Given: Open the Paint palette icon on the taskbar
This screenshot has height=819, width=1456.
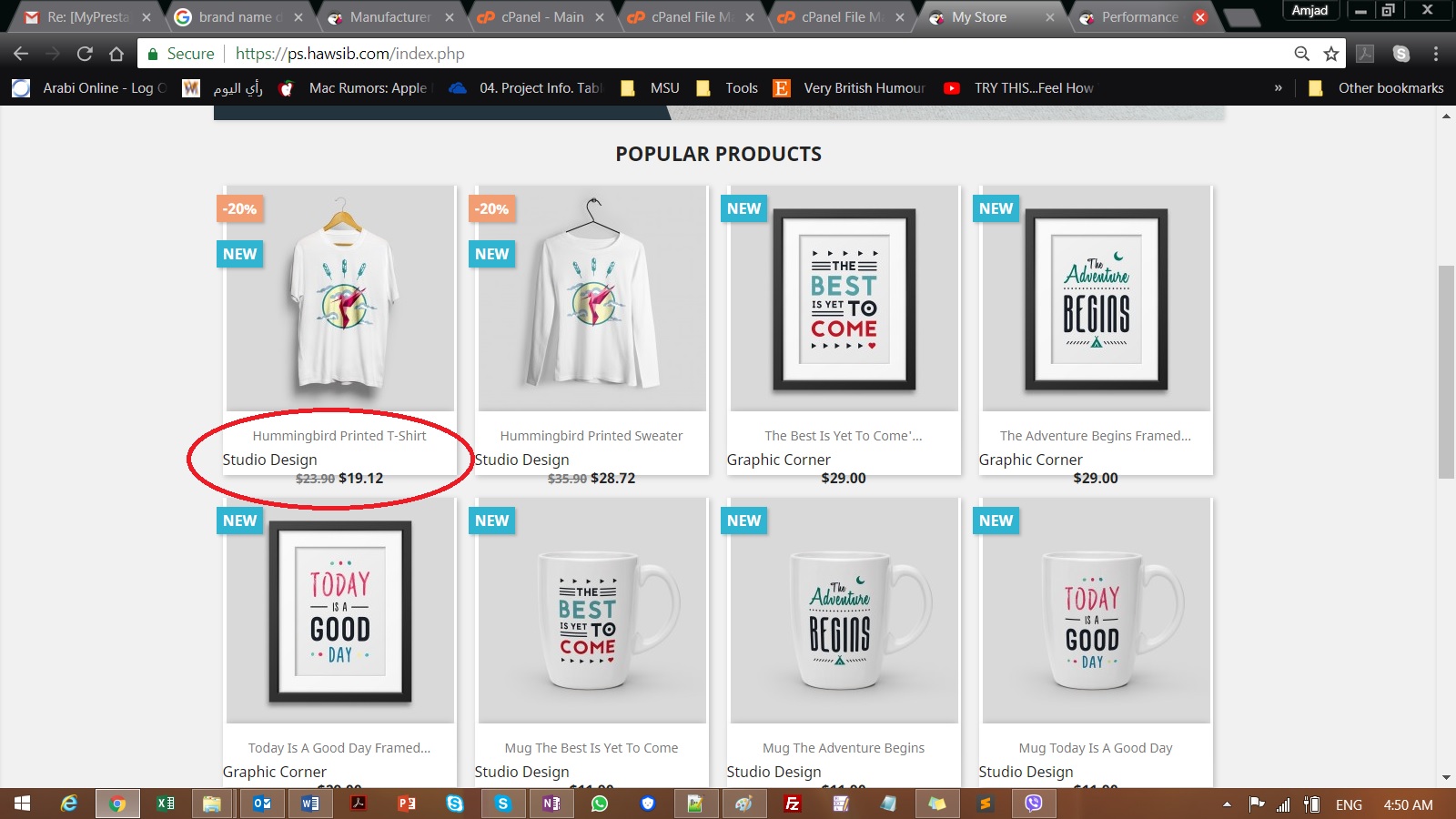Looking at the screenshot, I should point(744,804).
